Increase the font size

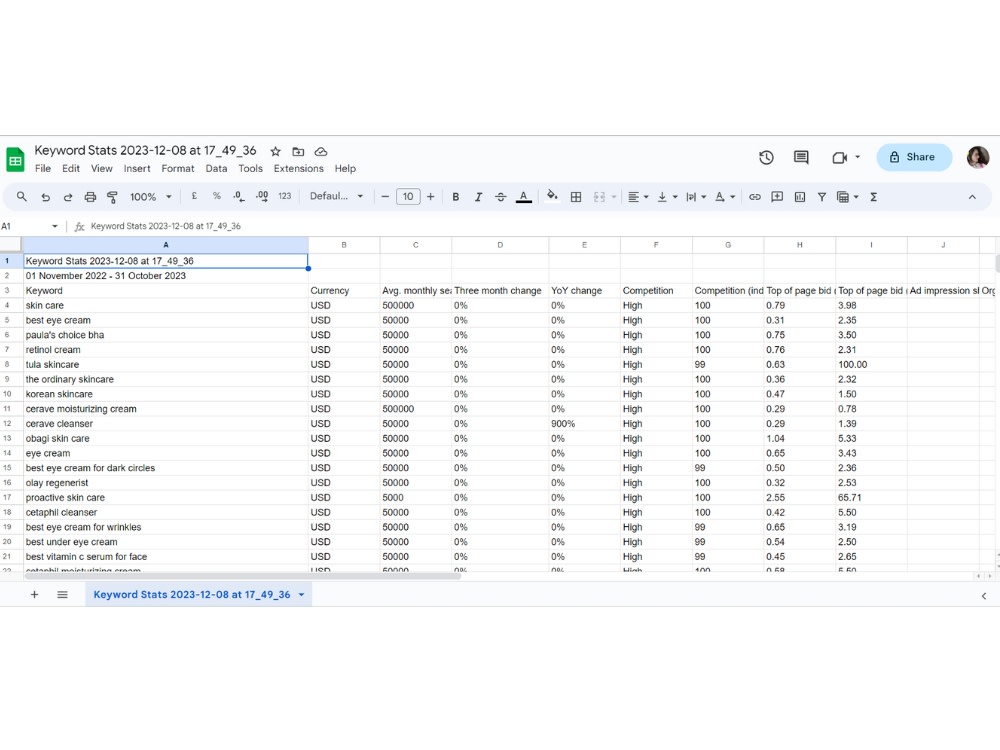point(430,197)
